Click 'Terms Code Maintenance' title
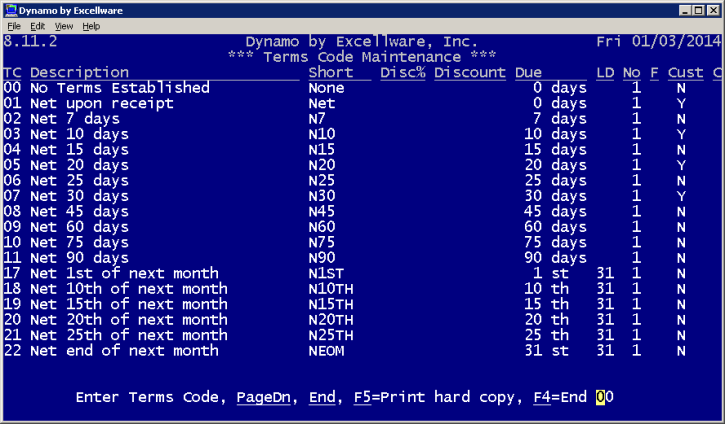This screenshot has width=725, height=424. [x=362, y=57]
